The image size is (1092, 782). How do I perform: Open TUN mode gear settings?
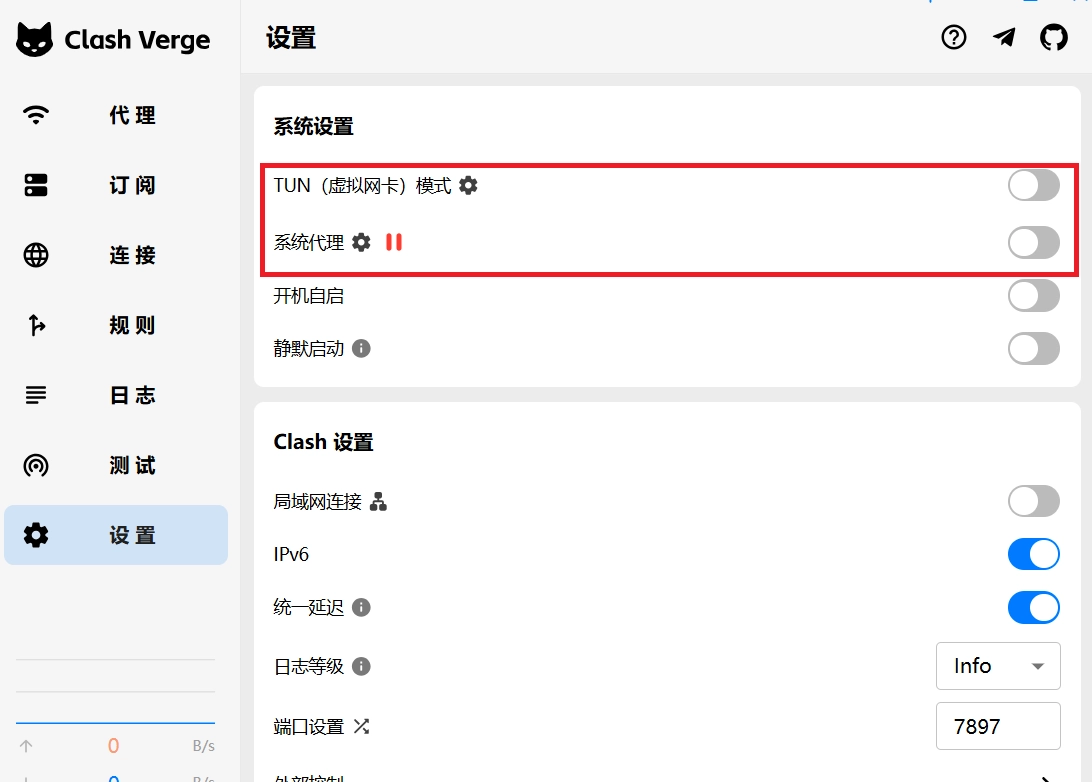pyautogui.click(x=469, y=185)
